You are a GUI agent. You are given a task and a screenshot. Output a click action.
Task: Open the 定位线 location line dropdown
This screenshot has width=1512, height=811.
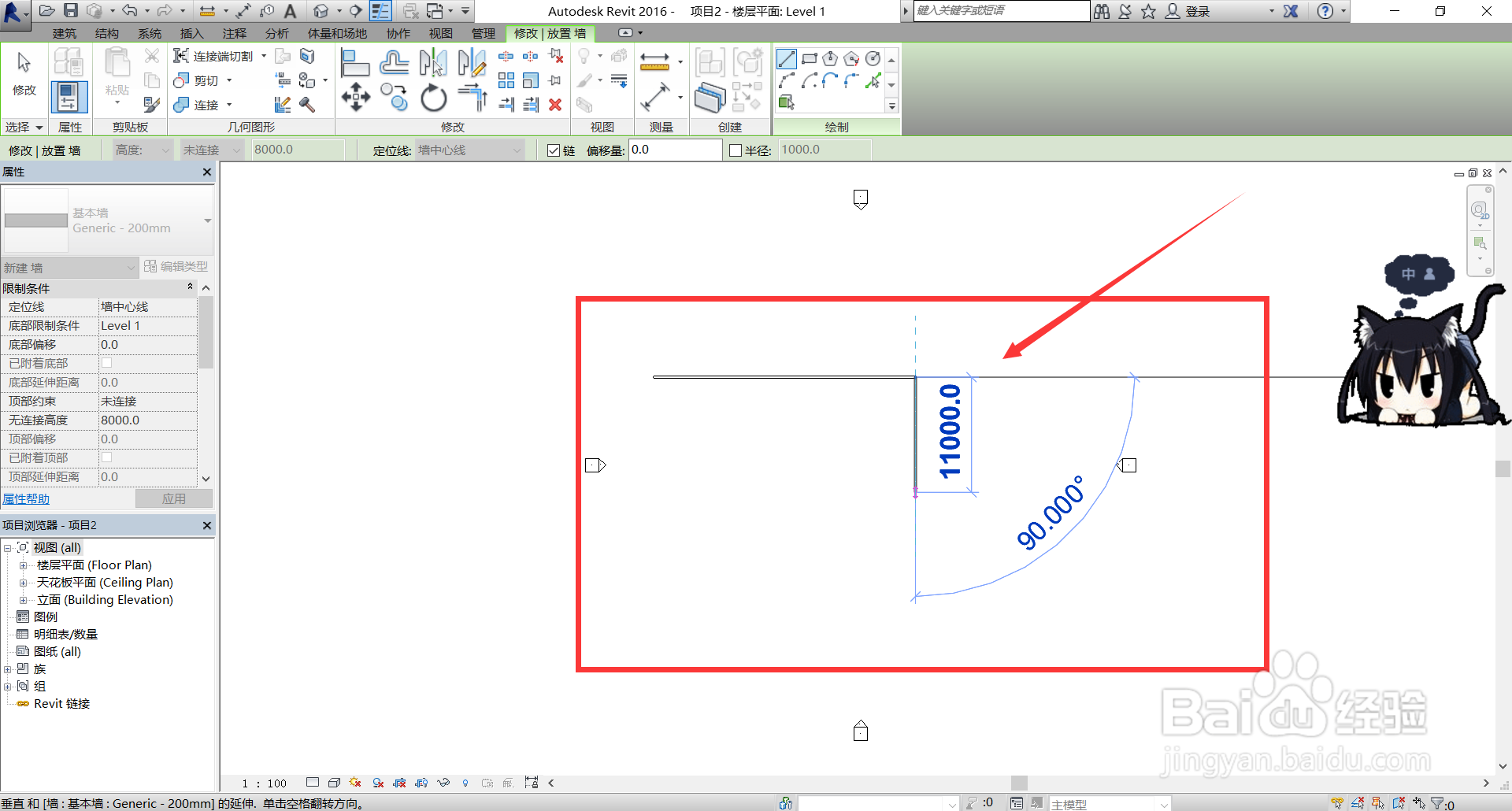click(x=469, y=150)
